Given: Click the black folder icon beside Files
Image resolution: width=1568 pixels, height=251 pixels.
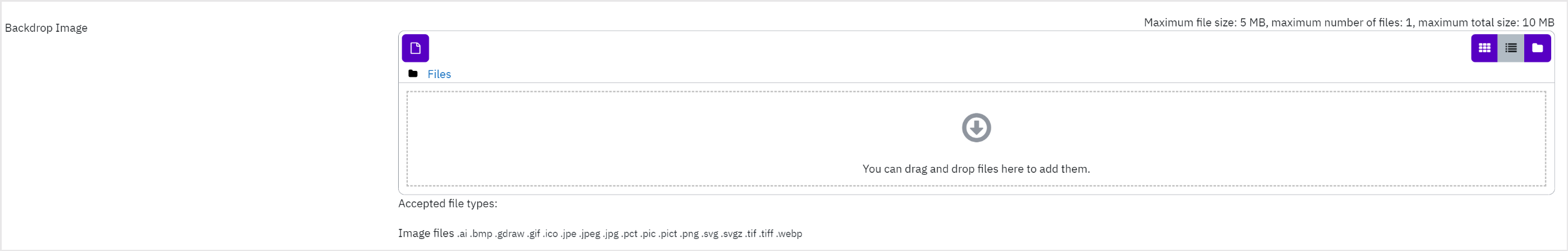Looking at the screenshot, I should (x=413, y=74).
